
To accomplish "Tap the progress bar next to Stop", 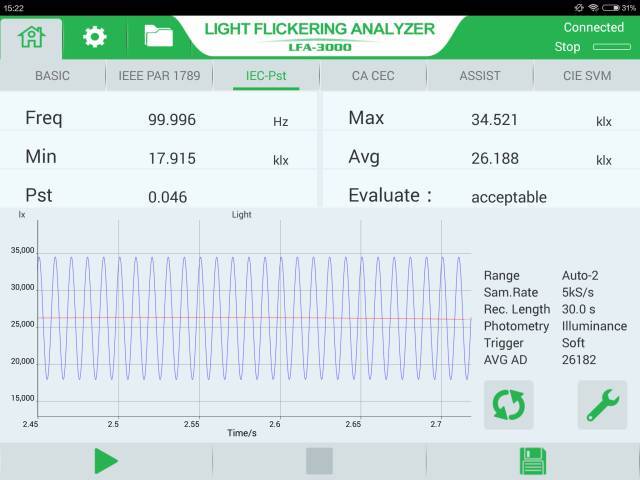I will pos(612,47).
